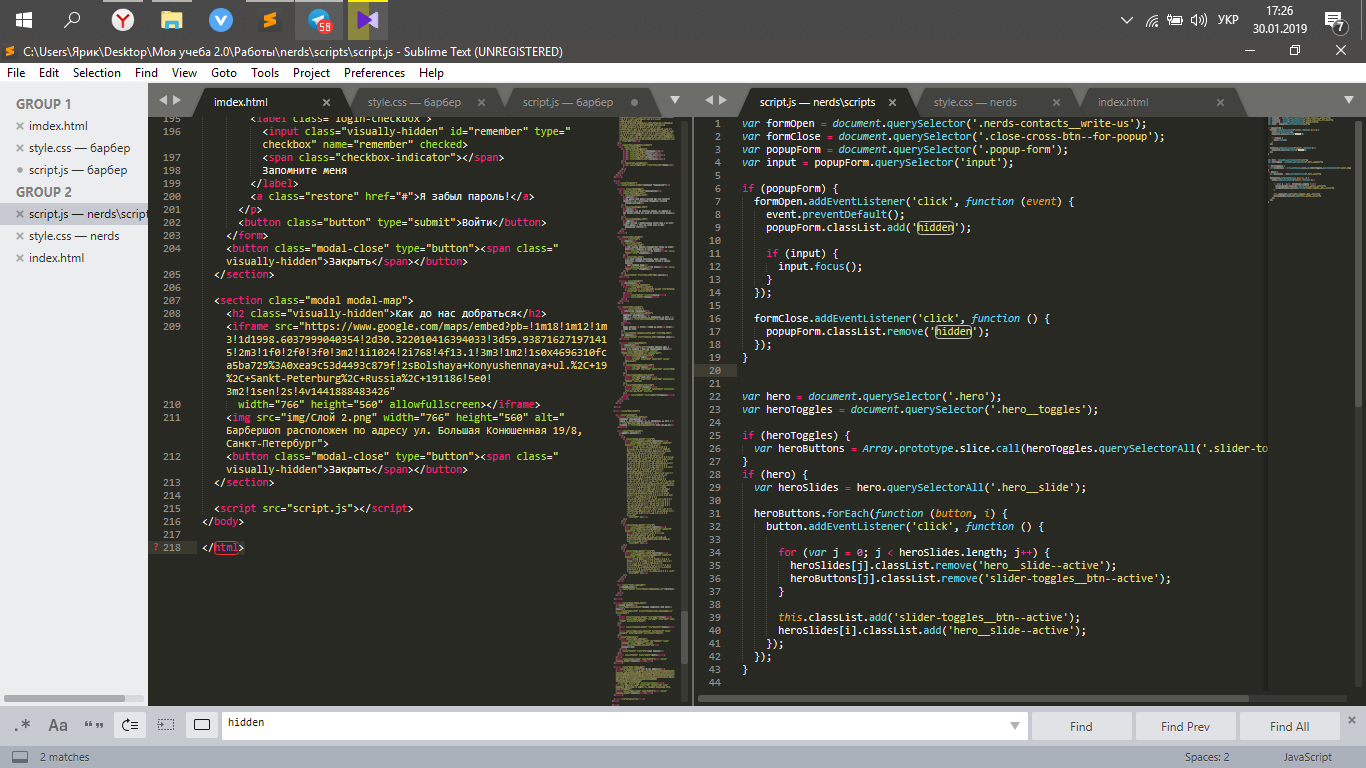Click the network icon in system tray
This screenshot has width=1366, height=768.
[x=1153, y=20]
